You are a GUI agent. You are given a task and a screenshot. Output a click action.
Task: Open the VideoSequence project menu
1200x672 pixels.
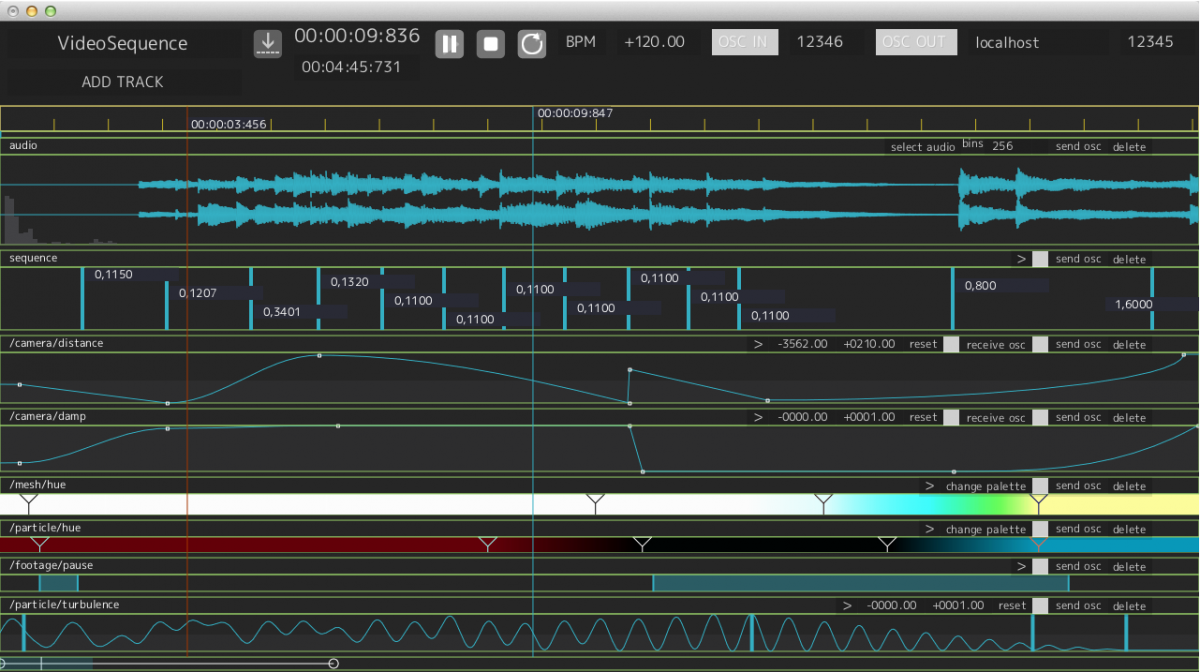point(123,43)
